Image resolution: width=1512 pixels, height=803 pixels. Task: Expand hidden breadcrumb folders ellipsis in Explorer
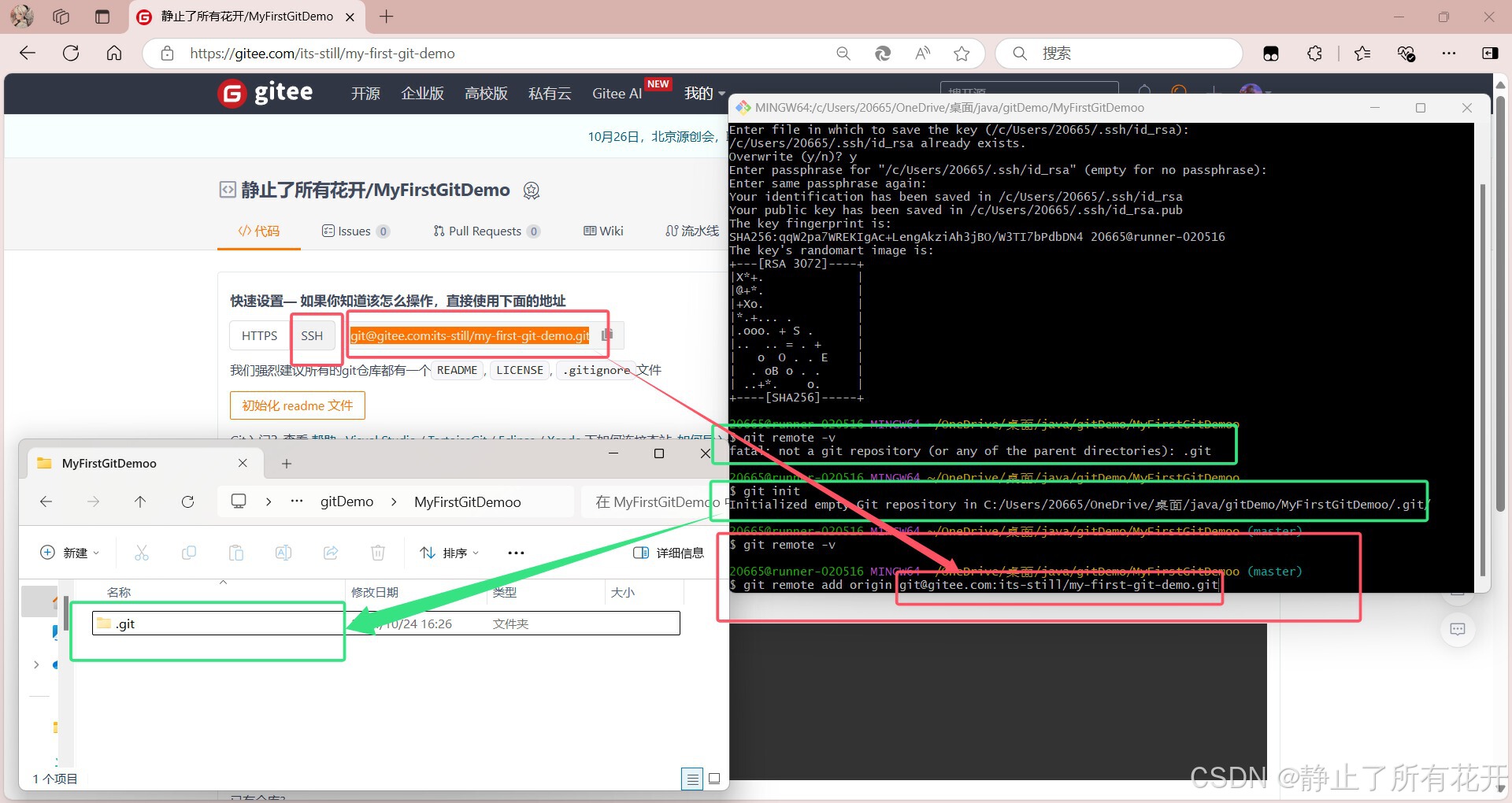[x=297, y=501]
